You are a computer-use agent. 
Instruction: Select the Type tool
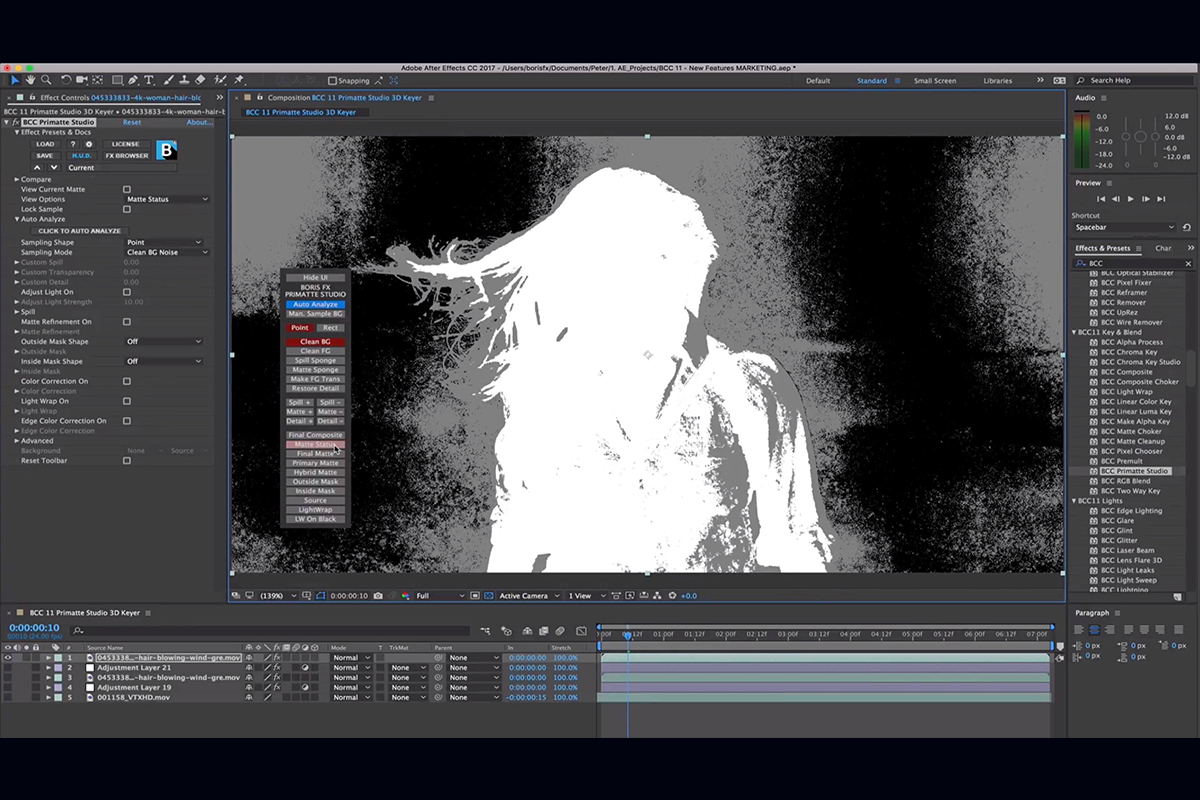149,80
